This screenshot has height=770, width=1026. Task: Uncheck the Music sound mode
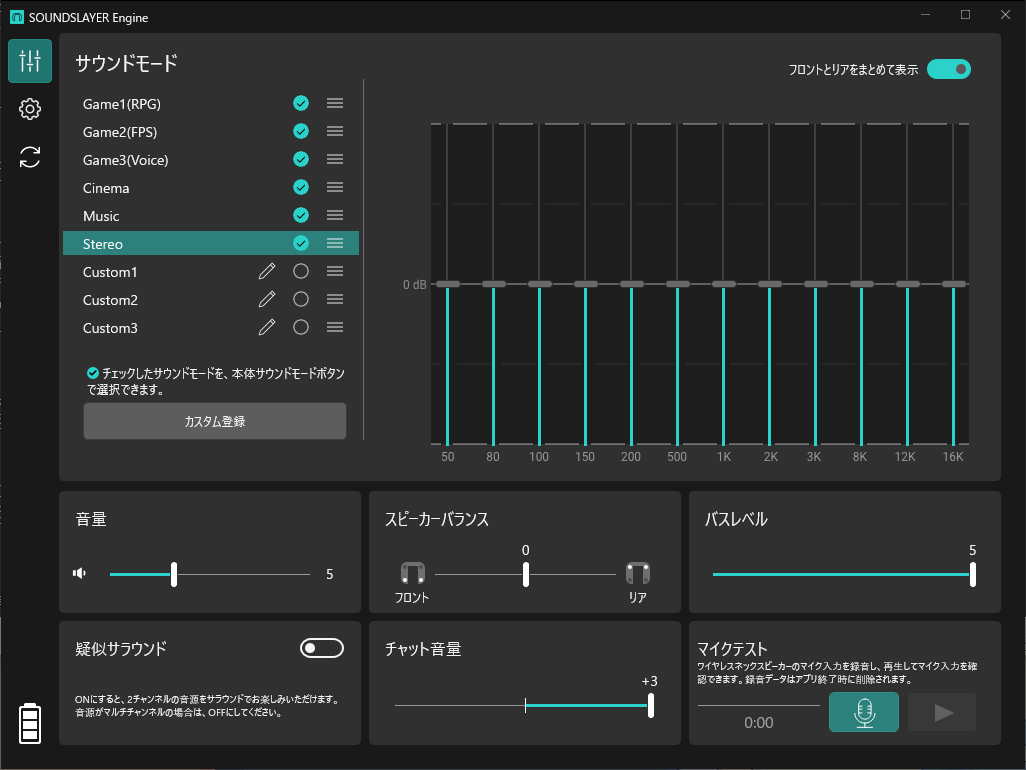301,215
